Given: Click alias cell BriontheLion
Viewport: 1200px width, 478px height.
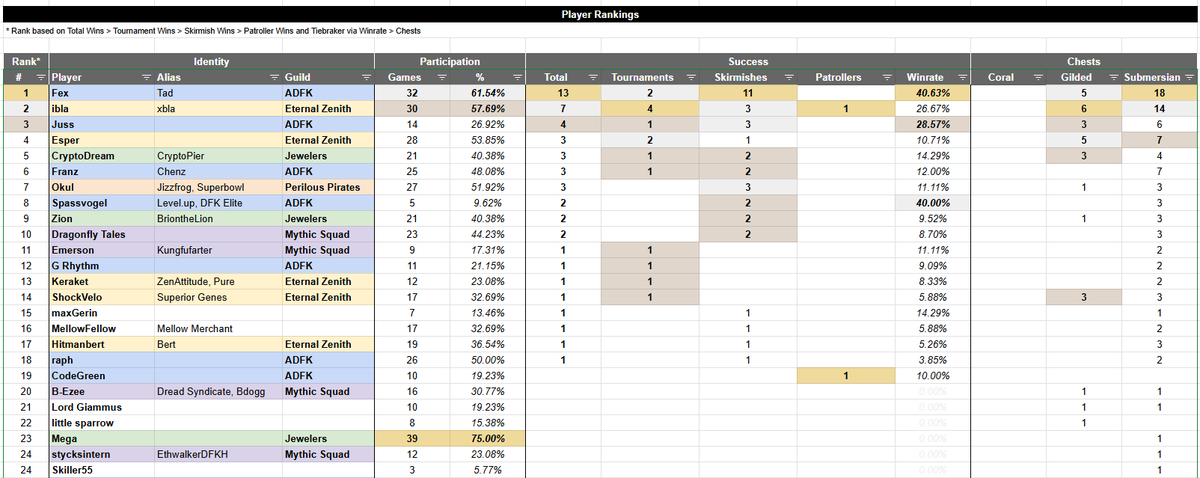Looking at the screenshot, I should coord(218,218).
